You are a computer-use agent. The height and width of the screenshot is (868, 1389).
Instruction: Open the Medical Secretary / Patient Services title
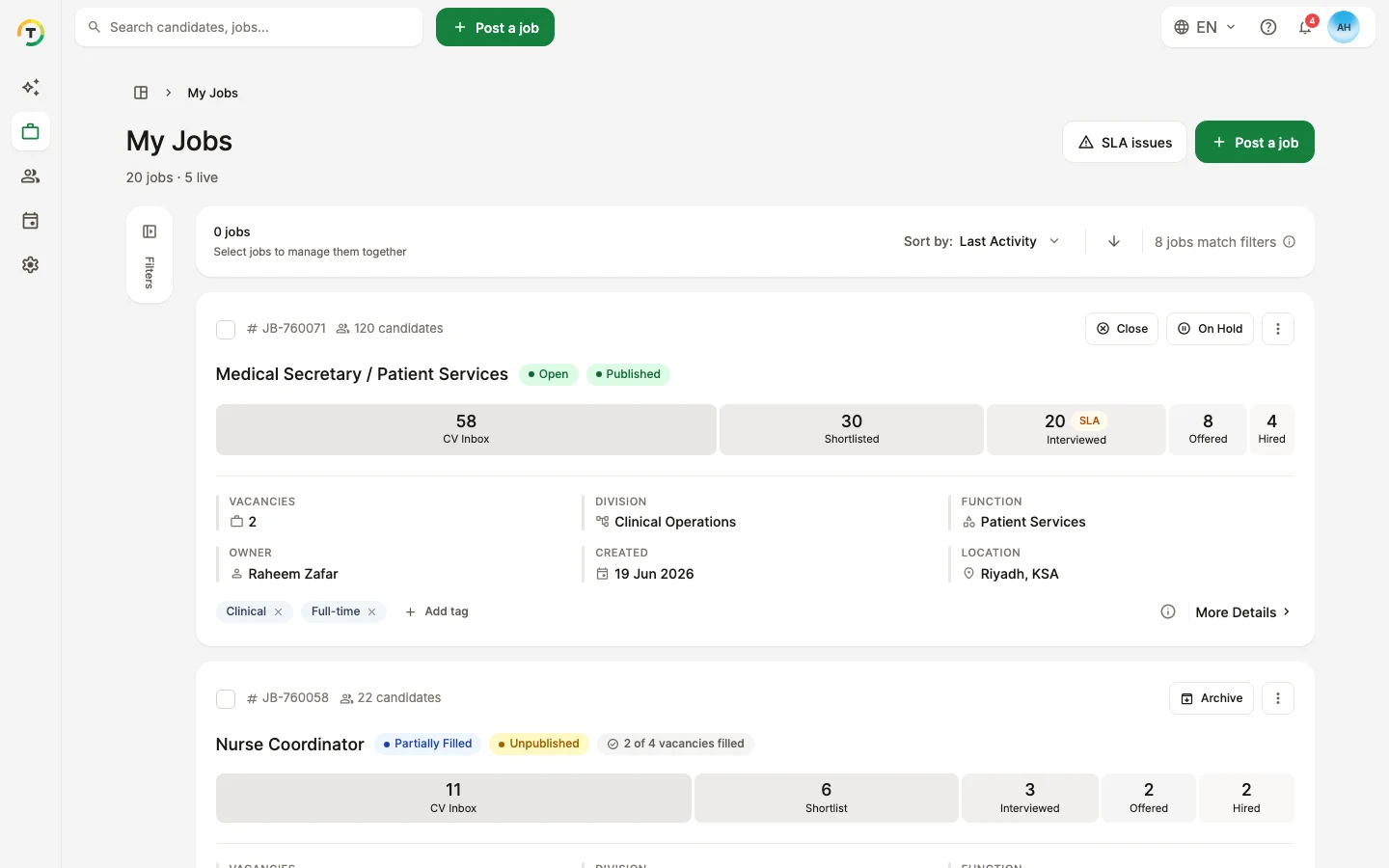click(362, 374)
